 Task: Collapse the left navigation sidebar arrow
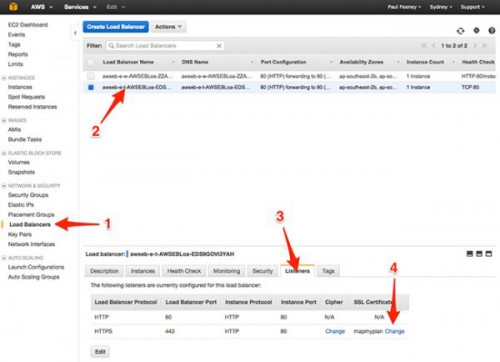pyautogui.click(x=75, y=33)
